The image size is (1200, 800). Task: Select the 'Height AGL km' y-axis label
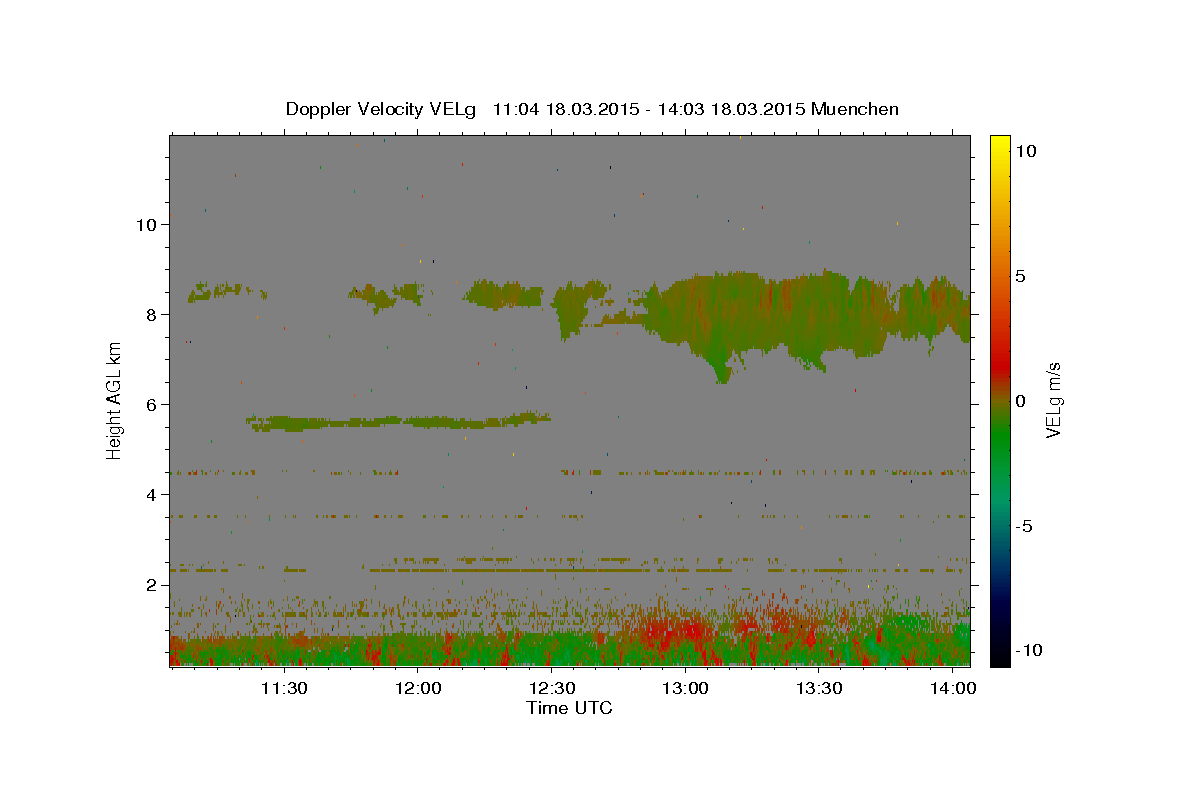point(114,400)
